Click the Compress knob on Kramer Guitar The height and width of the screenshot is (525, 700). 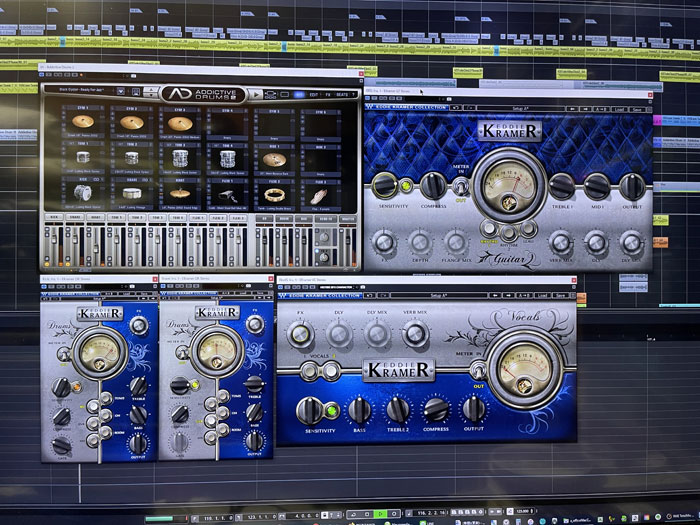(433, 185)
